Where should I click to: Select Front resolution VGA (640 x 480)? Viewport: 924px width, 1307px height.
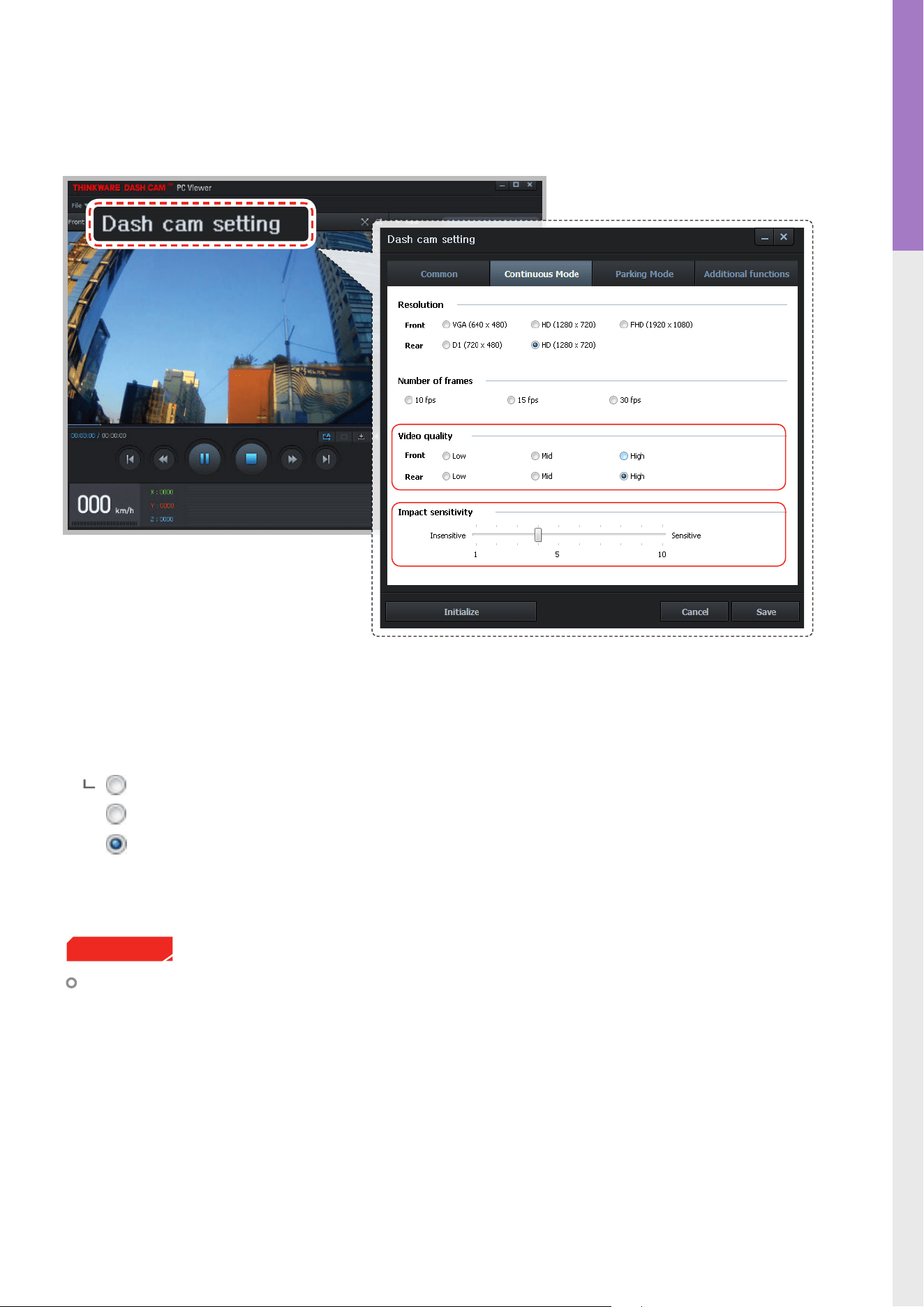(446, 325)
